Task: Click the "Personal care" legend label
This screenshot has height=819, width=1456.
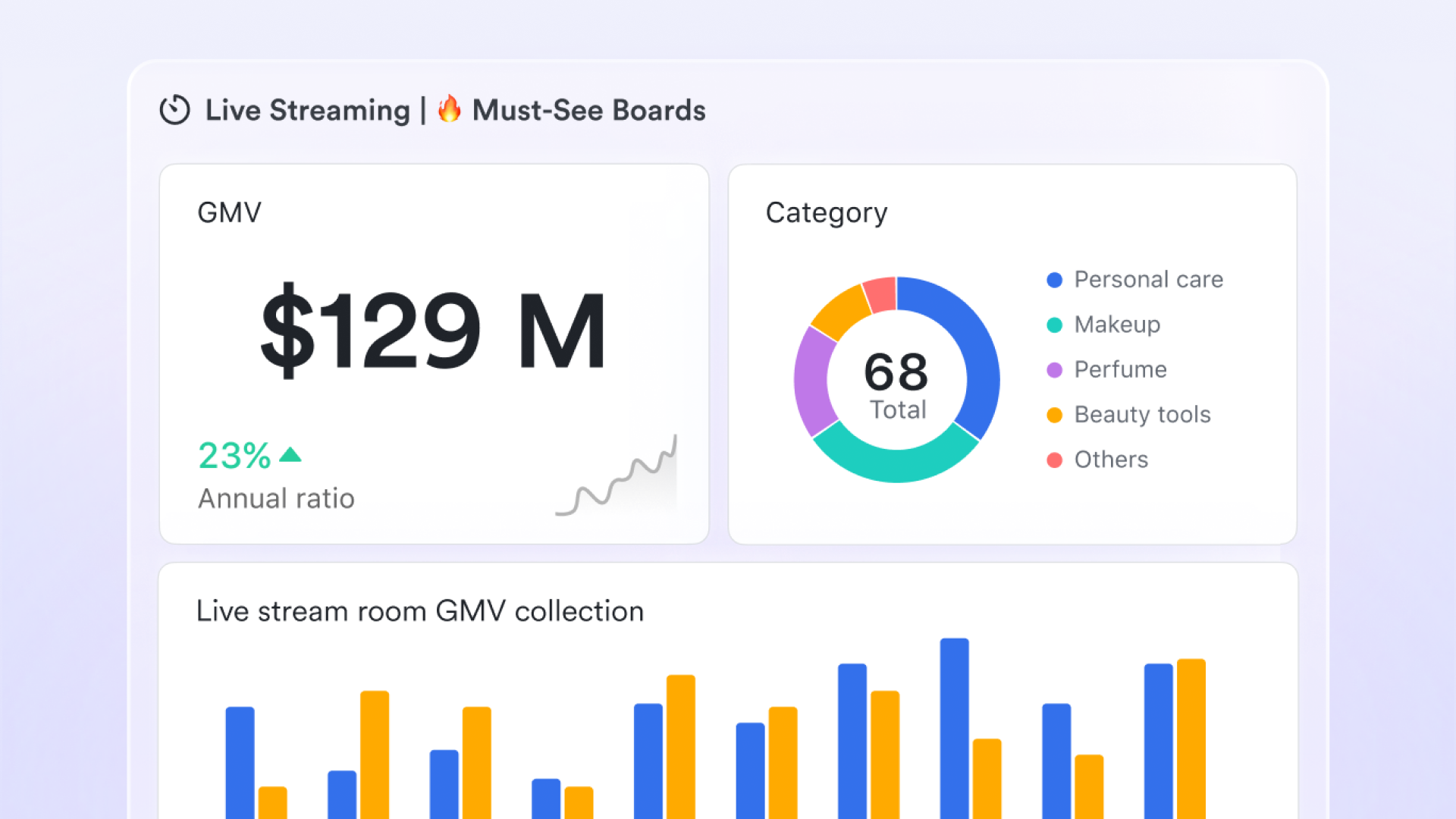Action: click(x=1149, y=280)
